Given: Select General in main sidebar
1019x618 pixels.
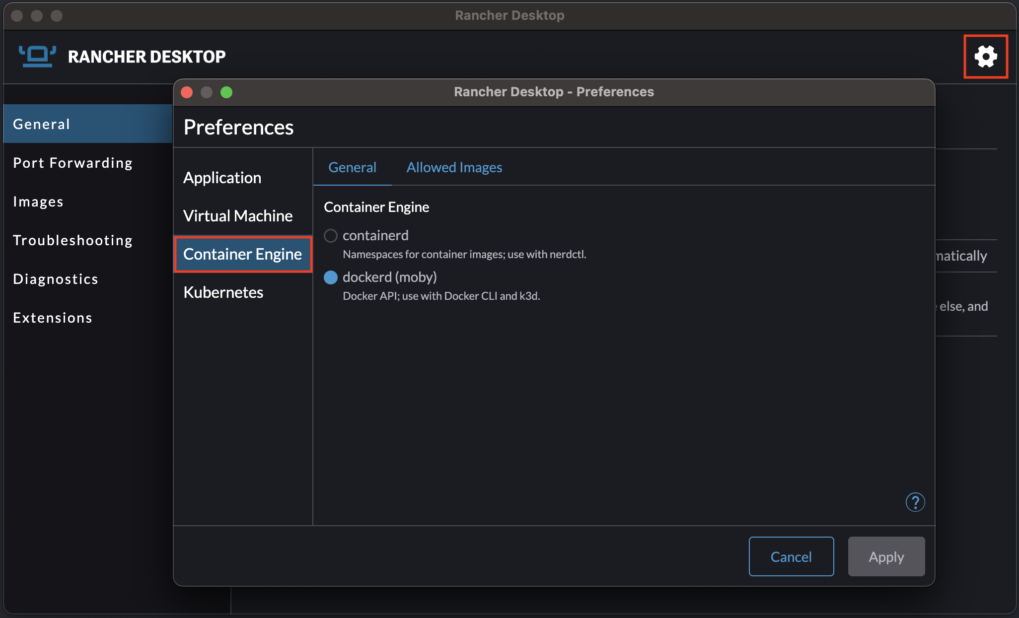Looking at the screenshot, I should click(x=42, y=124).
